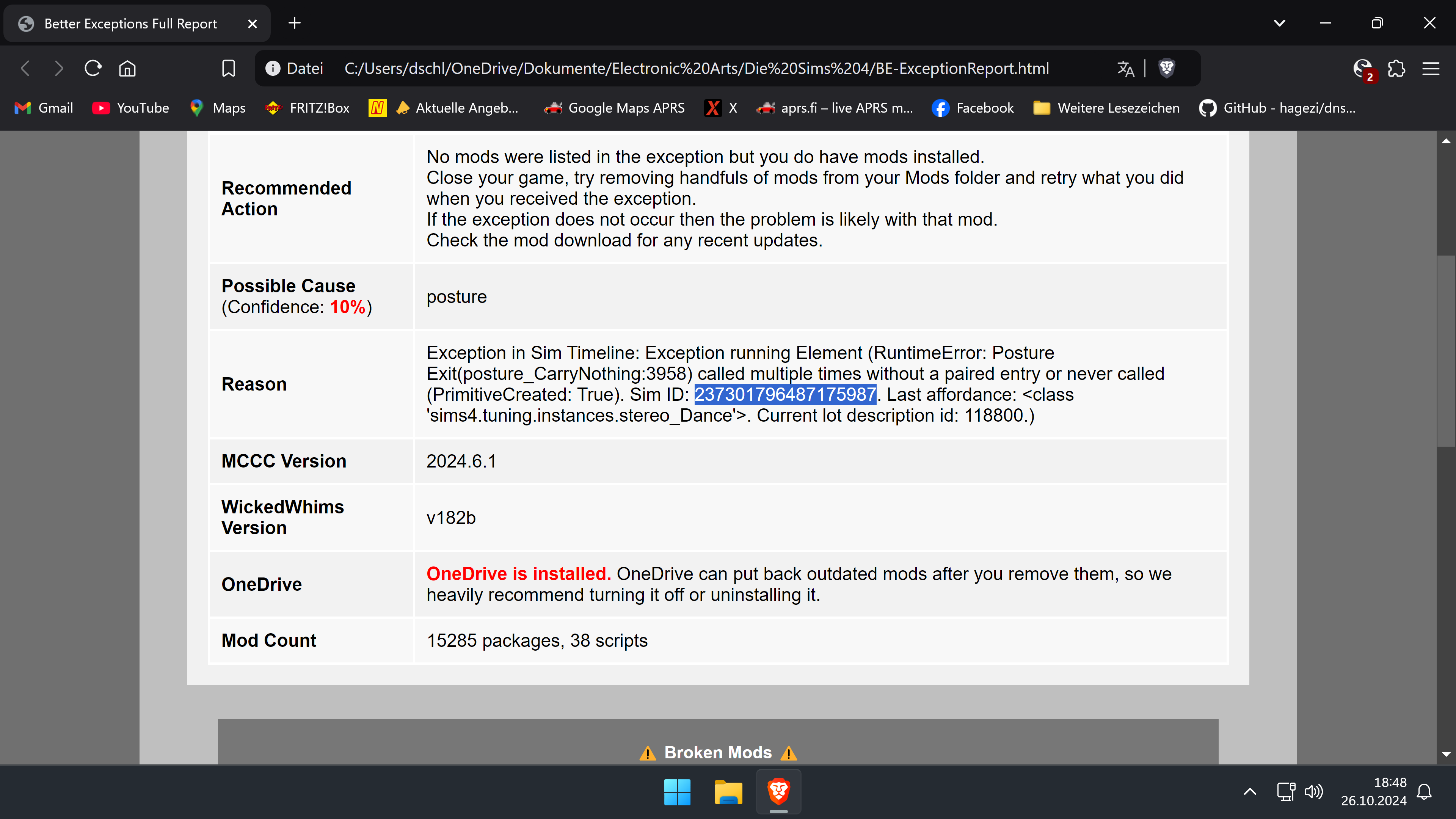The width and height of the screenshot is (1456, 819).
Task: Go to the browser home page
Action: point(127,68)
